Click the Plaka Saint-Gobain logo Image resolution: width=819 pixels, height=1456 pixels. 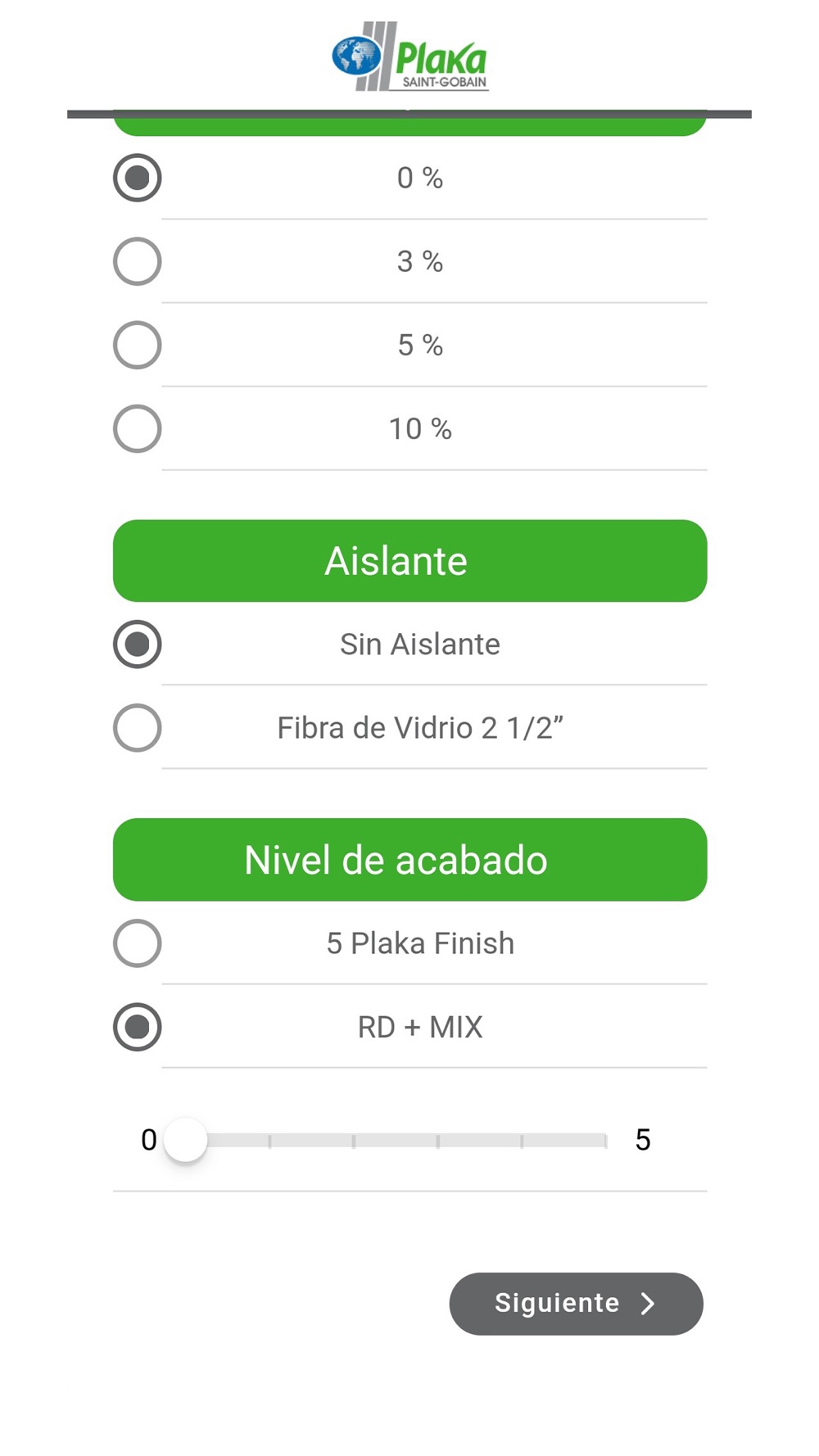[409, 57]
